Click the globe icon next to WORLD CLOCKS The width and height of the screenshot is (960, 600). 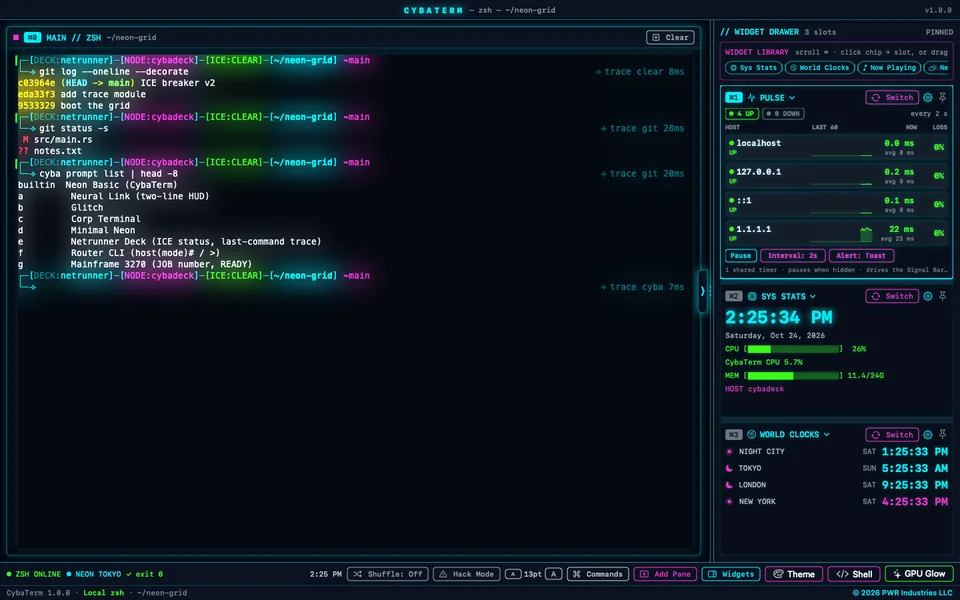tap(751, 435)
